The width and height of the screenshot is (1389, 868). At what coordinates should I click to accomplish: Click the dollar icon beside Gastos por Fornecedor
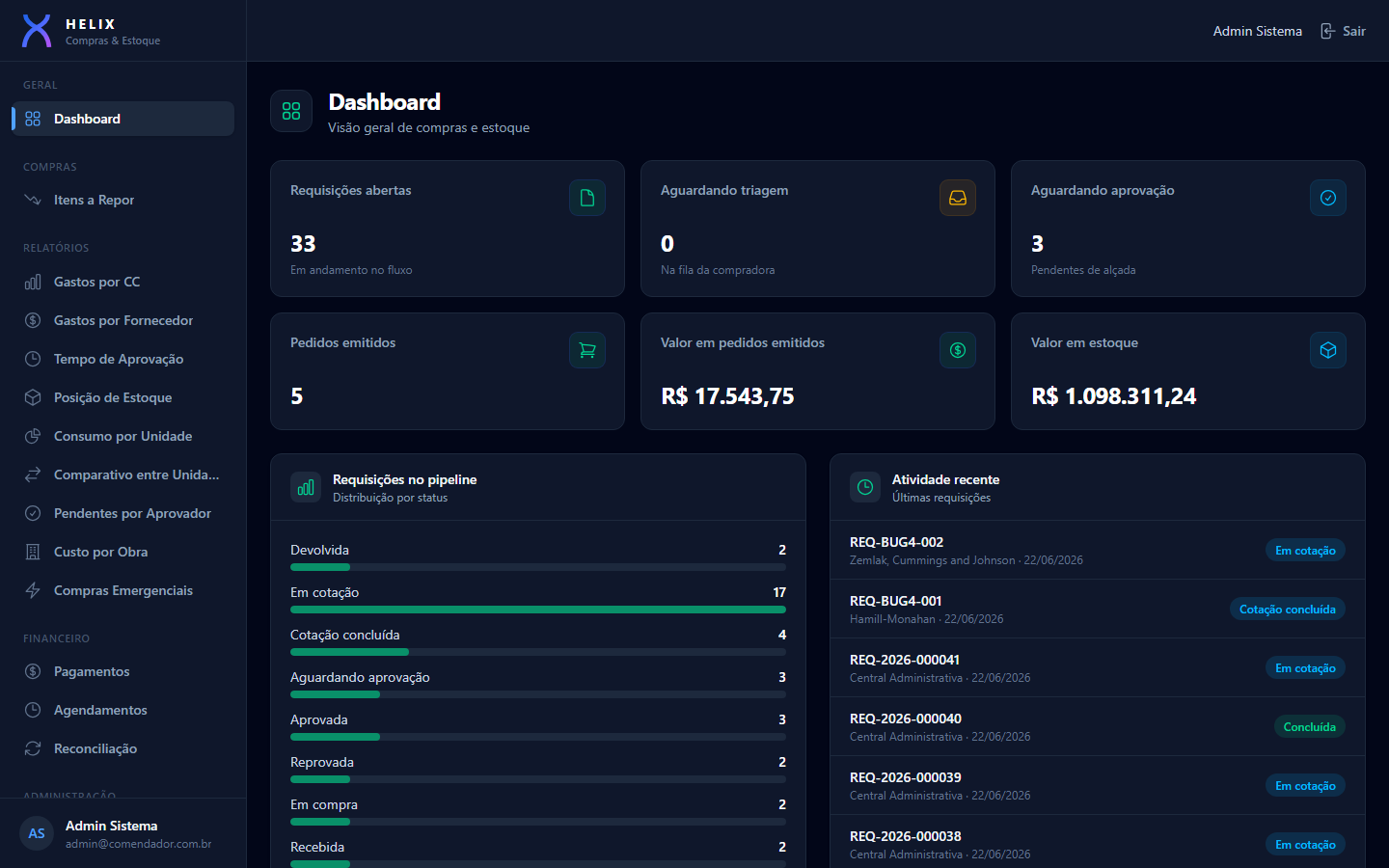[33, 320]
